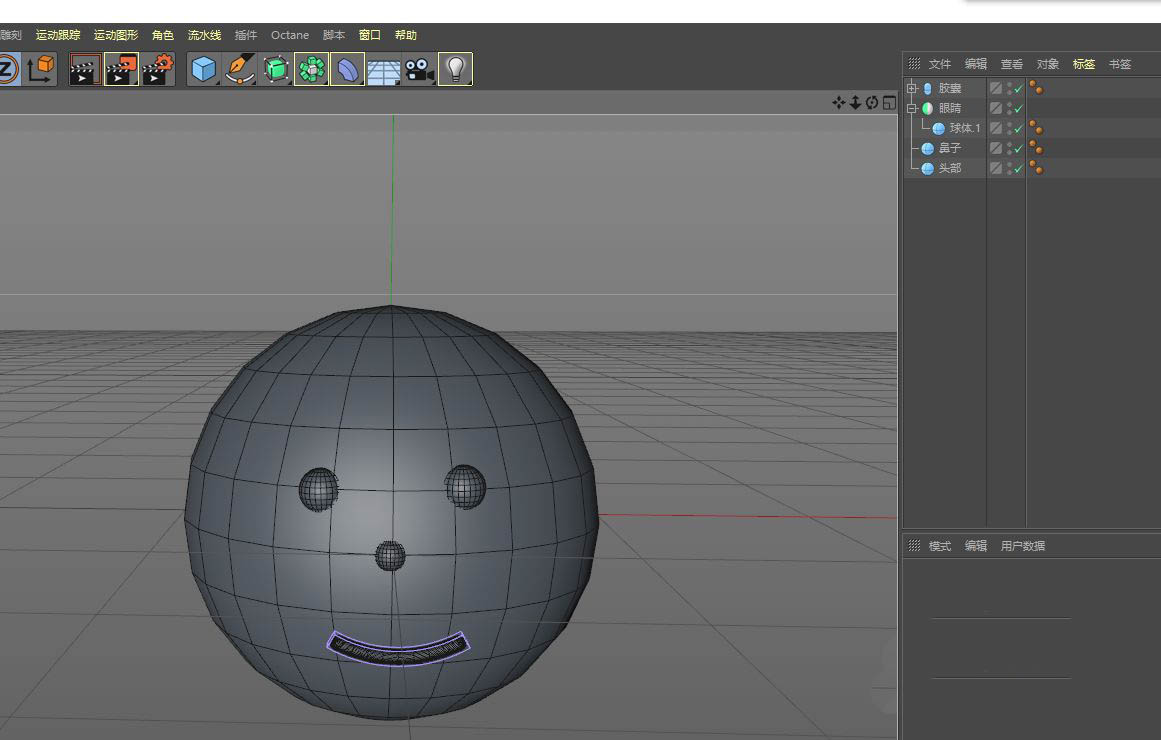This screenshot has height=740, width=1161.
Task: Expand the 胶囊 object tree node
Action: pyautogui.click(x=912, y=88)
